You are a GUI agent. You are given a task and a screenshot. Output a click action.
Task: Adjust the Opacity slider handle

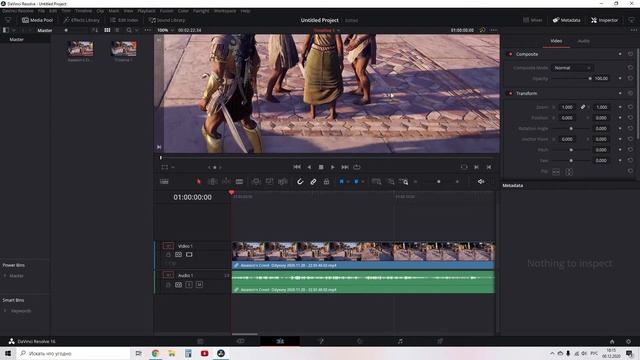point(590,78)
